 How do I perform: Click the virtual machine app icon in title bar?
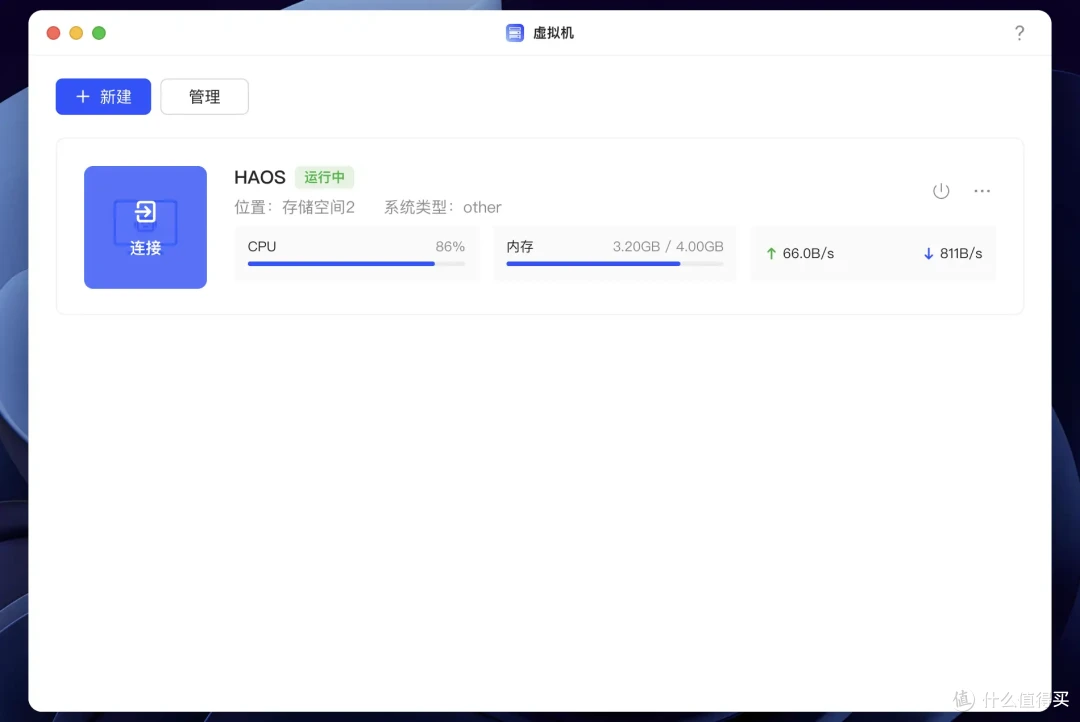point(515,33)
